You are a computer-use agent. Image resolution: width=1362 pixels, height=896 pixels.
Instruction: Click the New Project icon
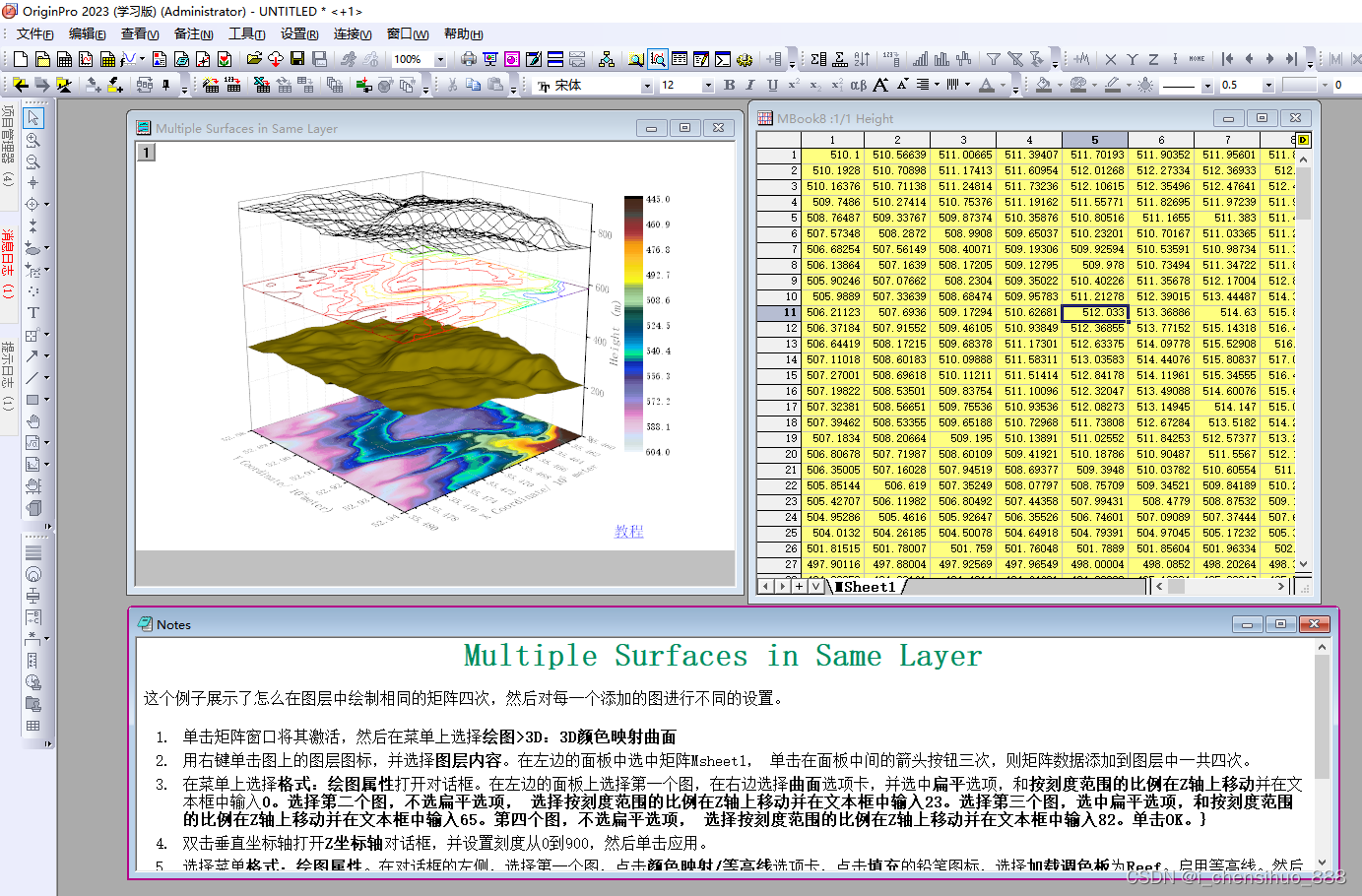click(21, 59)
